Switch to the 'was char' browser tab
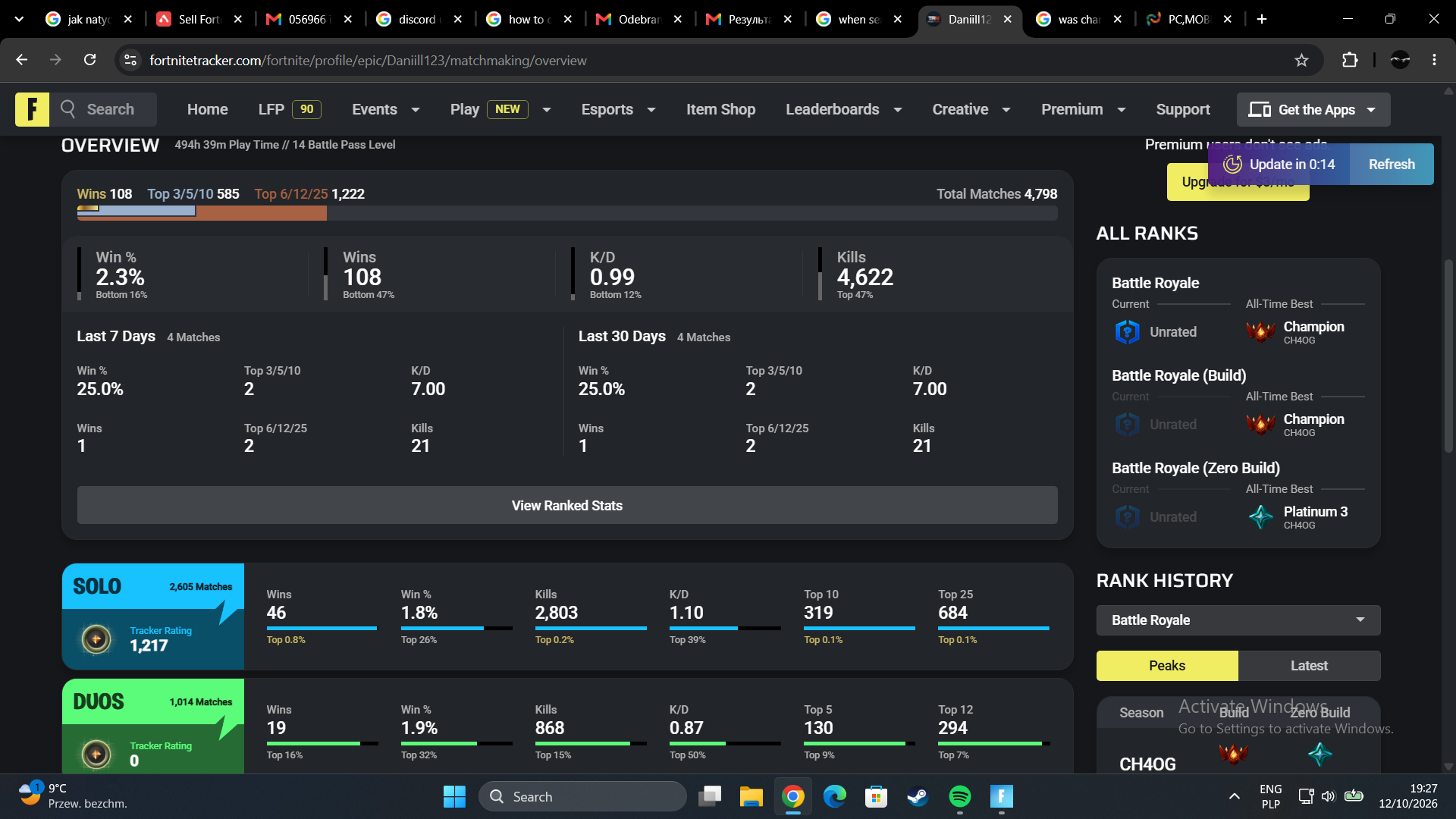This screenshot has height=819, width=1456. (x=1078, y=19)
